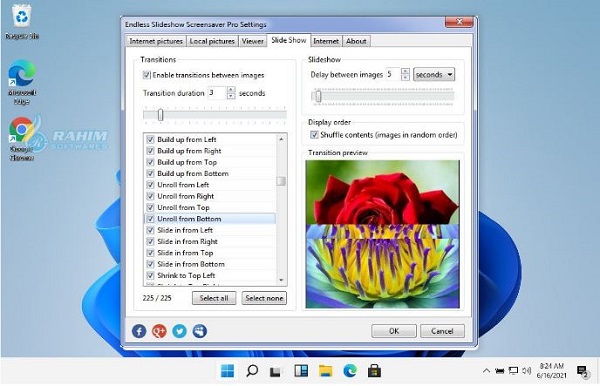Open the About tab
The height and width of the screenshot is (386, 600).
click(x=356, y=41)
